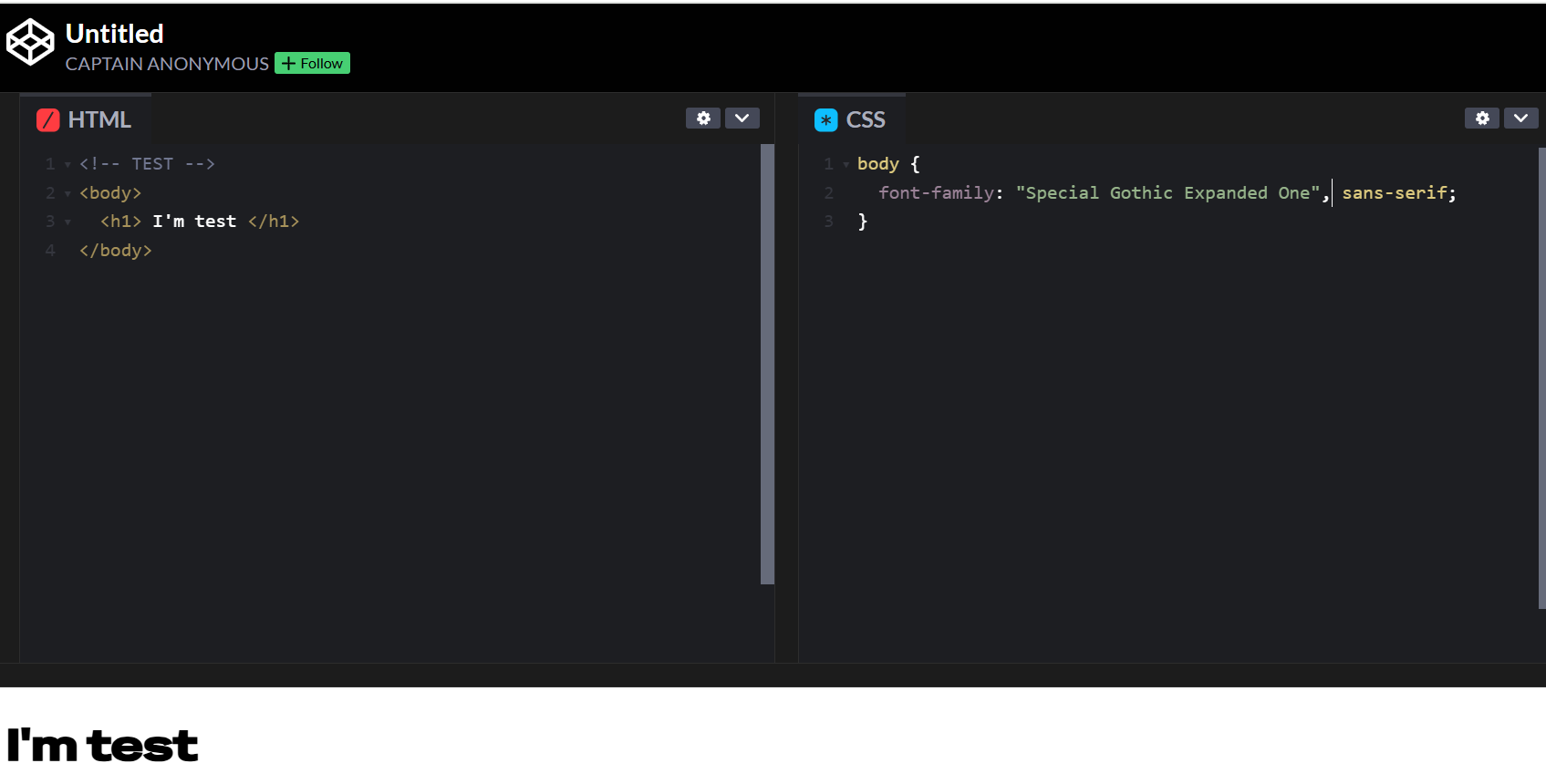Click "Special Gothic Expanded One" font string
Screen dimensions: 1546x784
coord(1168,193)
